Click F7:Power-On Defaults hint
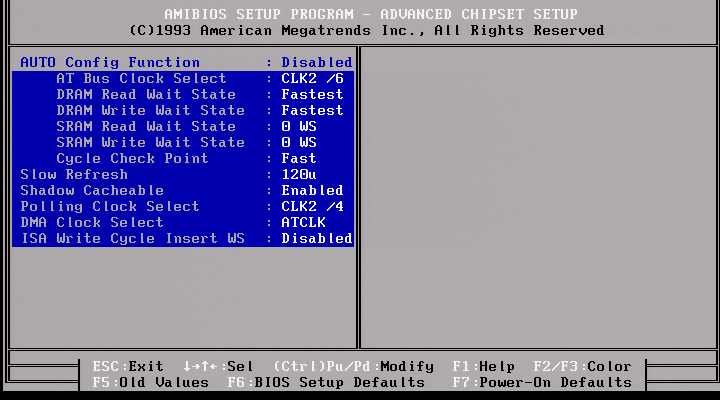The image size is (720, 400). click(x=542, y=383)
